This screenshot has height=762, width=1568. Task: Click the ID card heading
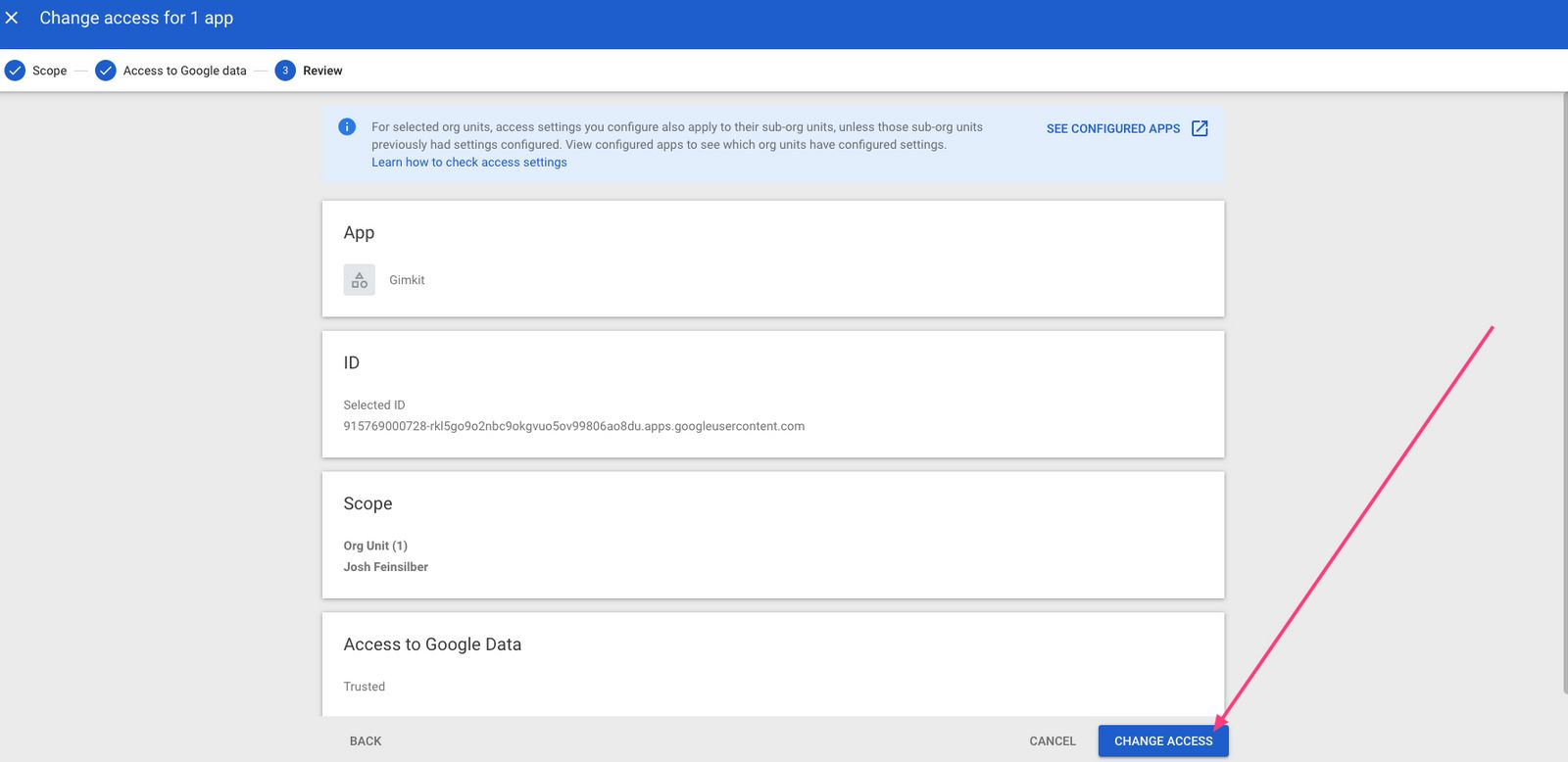click(352, 362)
